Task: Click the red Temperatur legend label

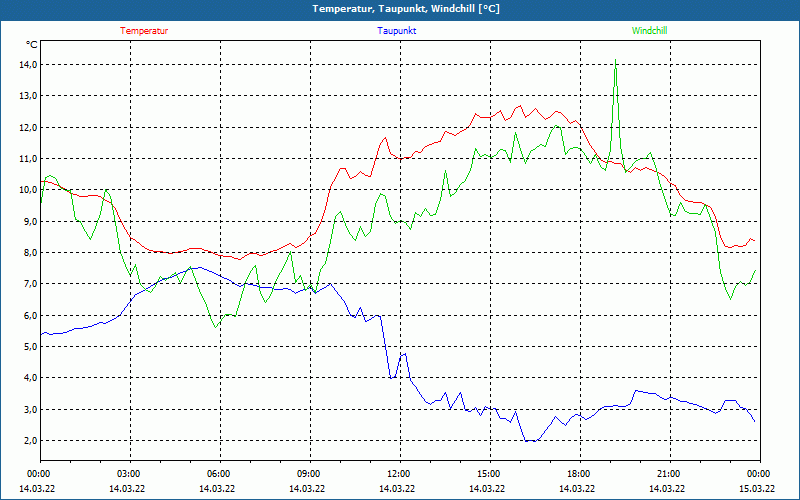Action: (x=144, y=31)
